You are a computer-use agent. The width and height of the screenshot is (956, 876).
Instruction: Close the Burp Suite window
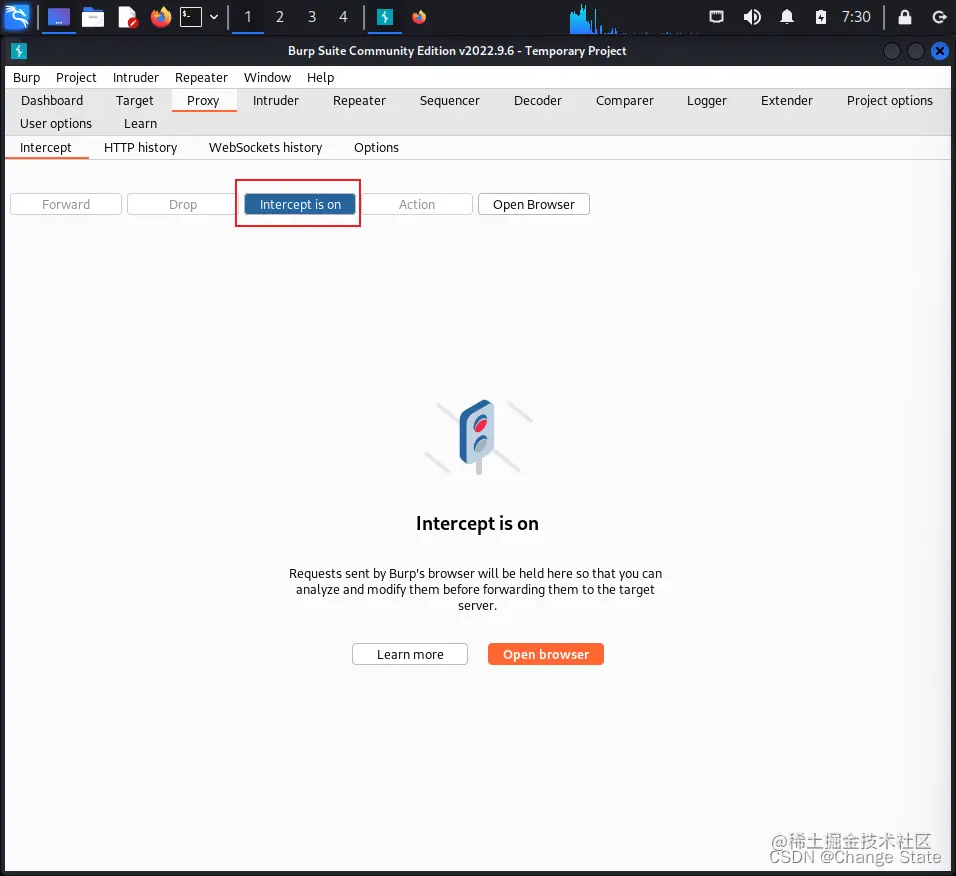pos(940,51)
